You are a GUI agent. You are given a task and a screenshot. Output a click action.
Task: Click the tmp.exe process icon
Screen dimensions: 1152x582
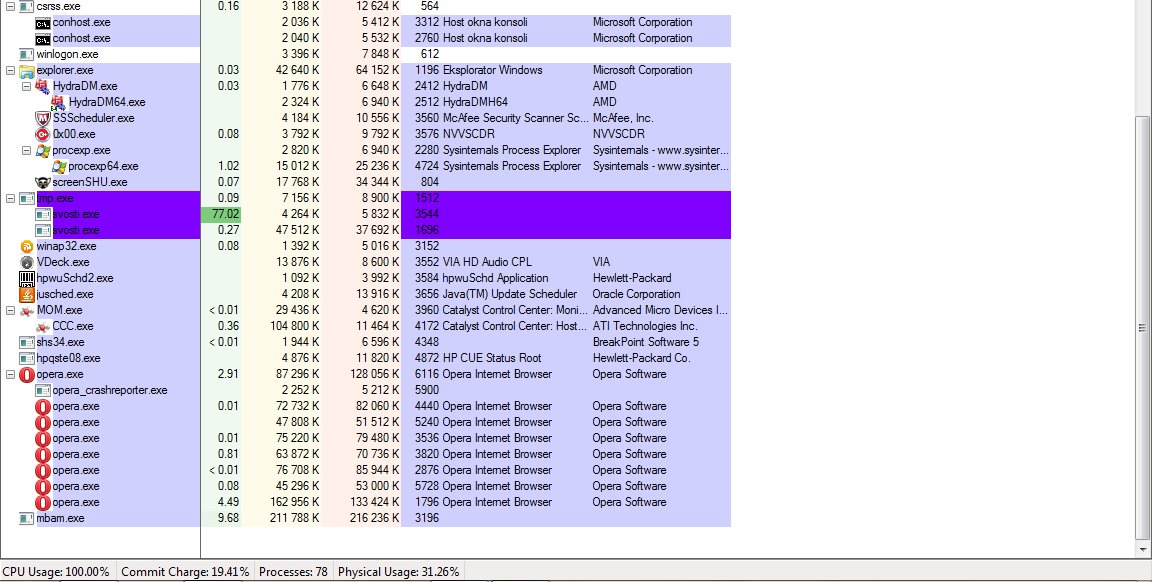pyautogui.click(x=26, y=198)
